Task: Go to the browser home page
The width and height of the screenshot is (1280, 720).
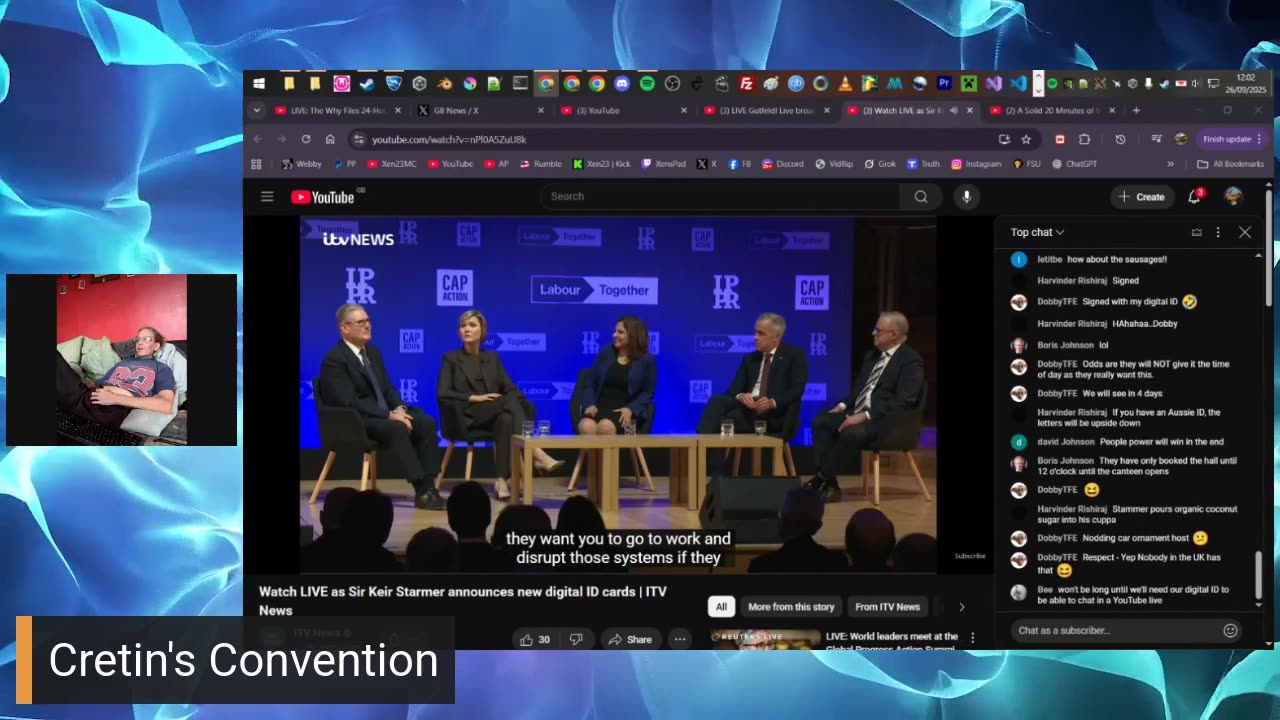Action: [x=330, y=139]
